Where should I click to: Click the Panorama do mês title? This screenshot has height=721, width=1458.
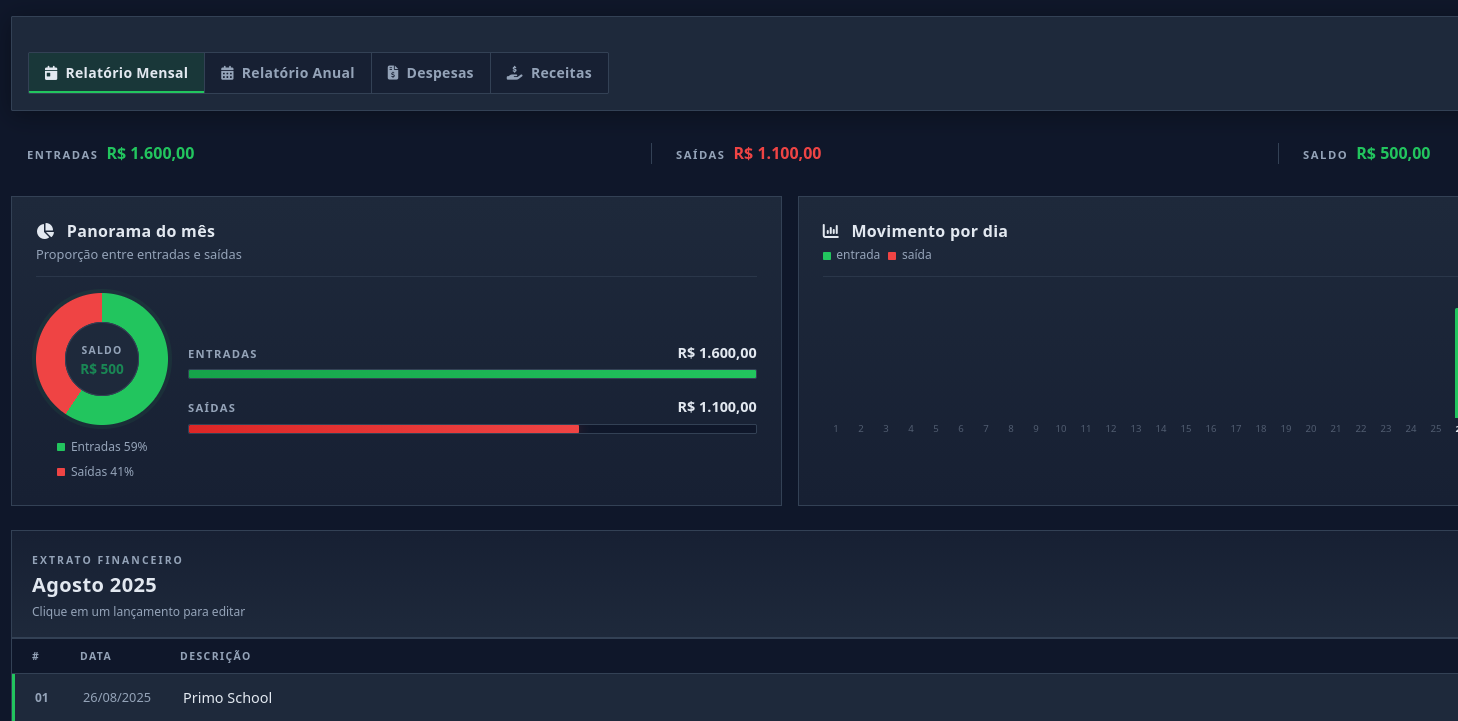pos(141,231)
